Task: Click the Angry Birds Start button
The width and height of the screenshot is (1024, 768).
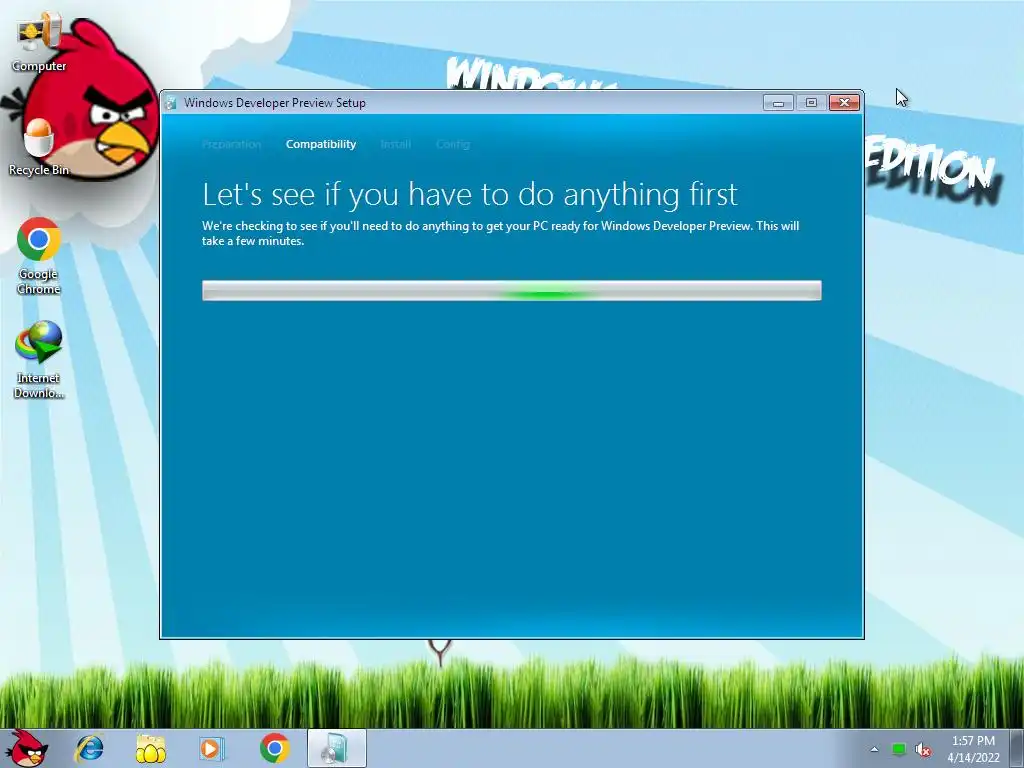Action: click(x=27, y=748)
